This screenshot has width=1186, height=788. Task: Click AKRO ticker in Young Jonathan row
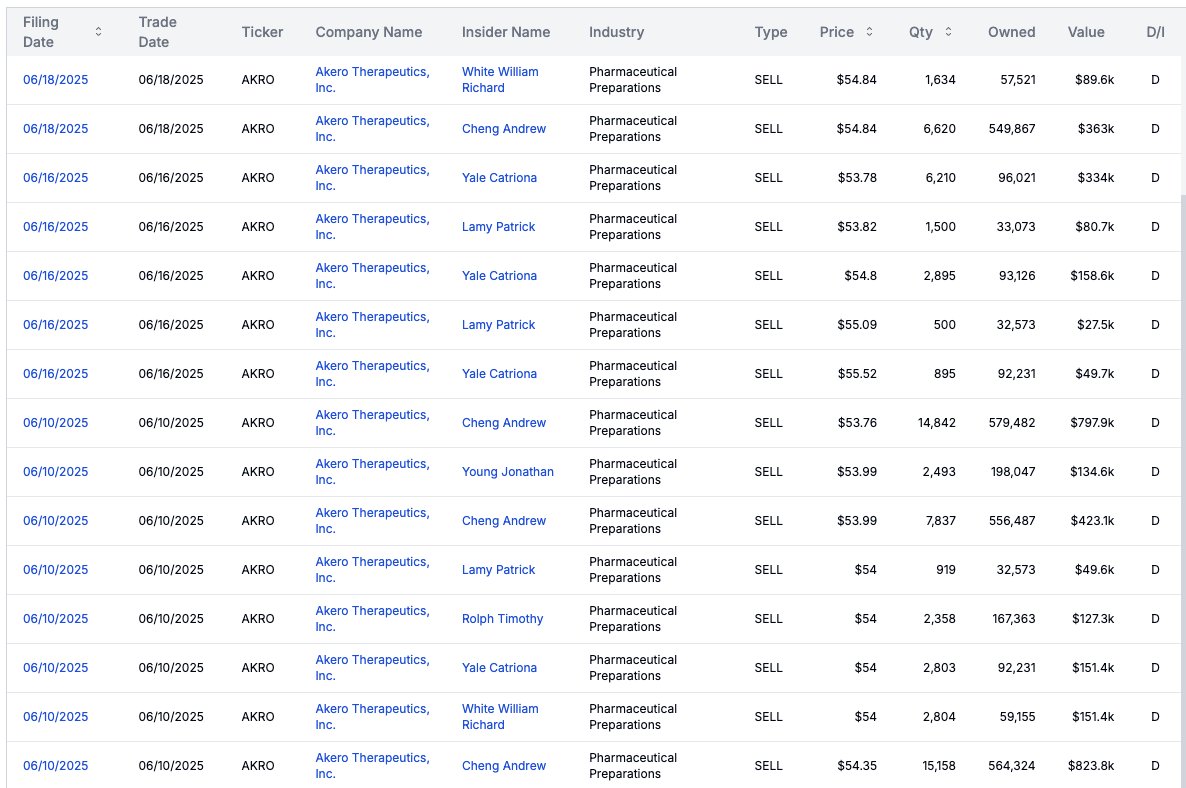coord(258,472)
